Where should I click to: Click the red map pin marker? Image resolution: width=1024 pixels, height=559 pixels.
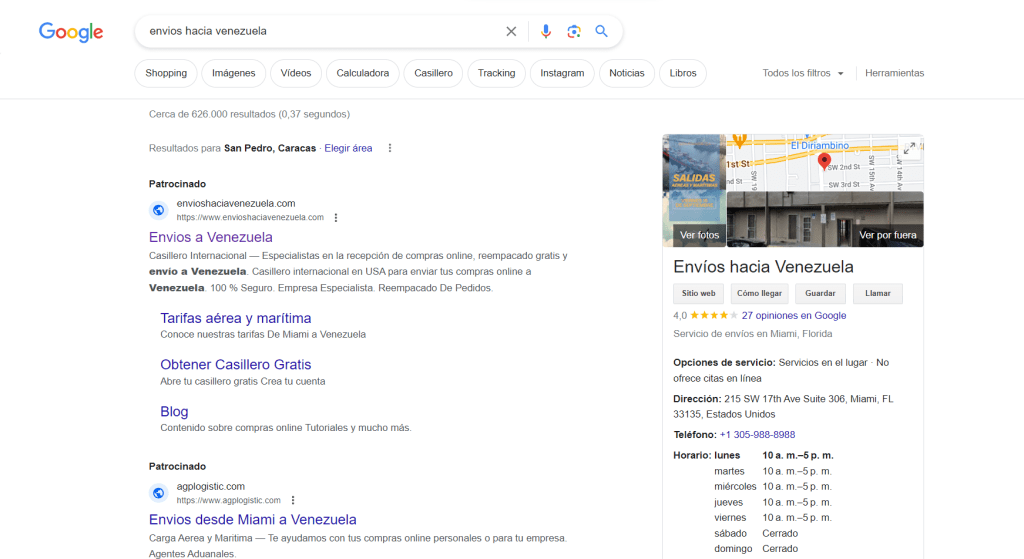pos(824,161)
